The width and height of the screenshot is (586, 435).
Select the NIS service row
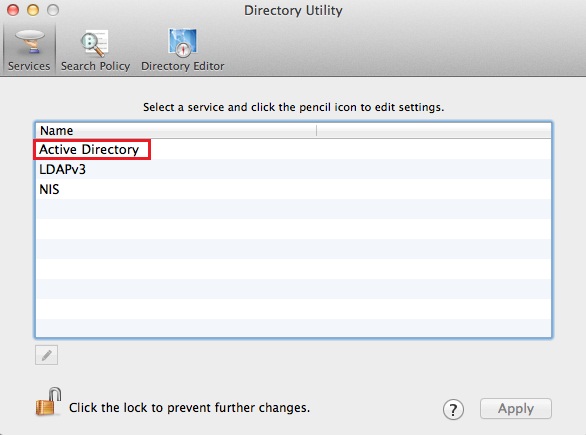[293, 189]
